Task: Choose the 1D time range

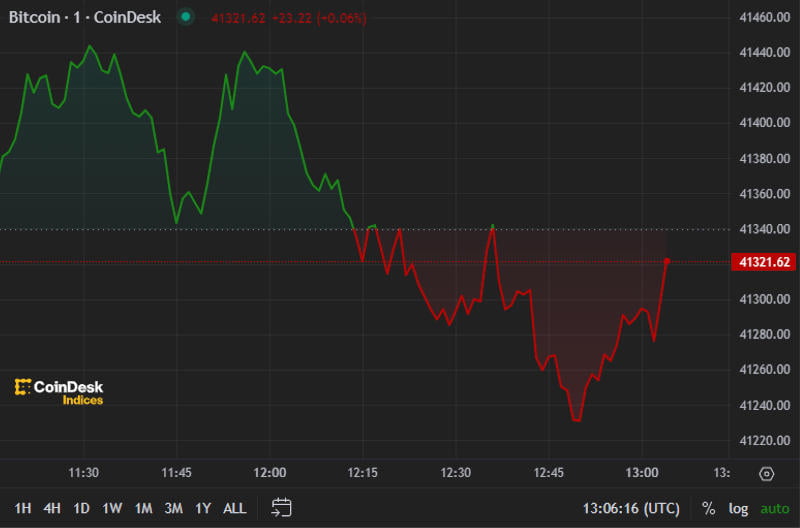Action: click(81, 508)
